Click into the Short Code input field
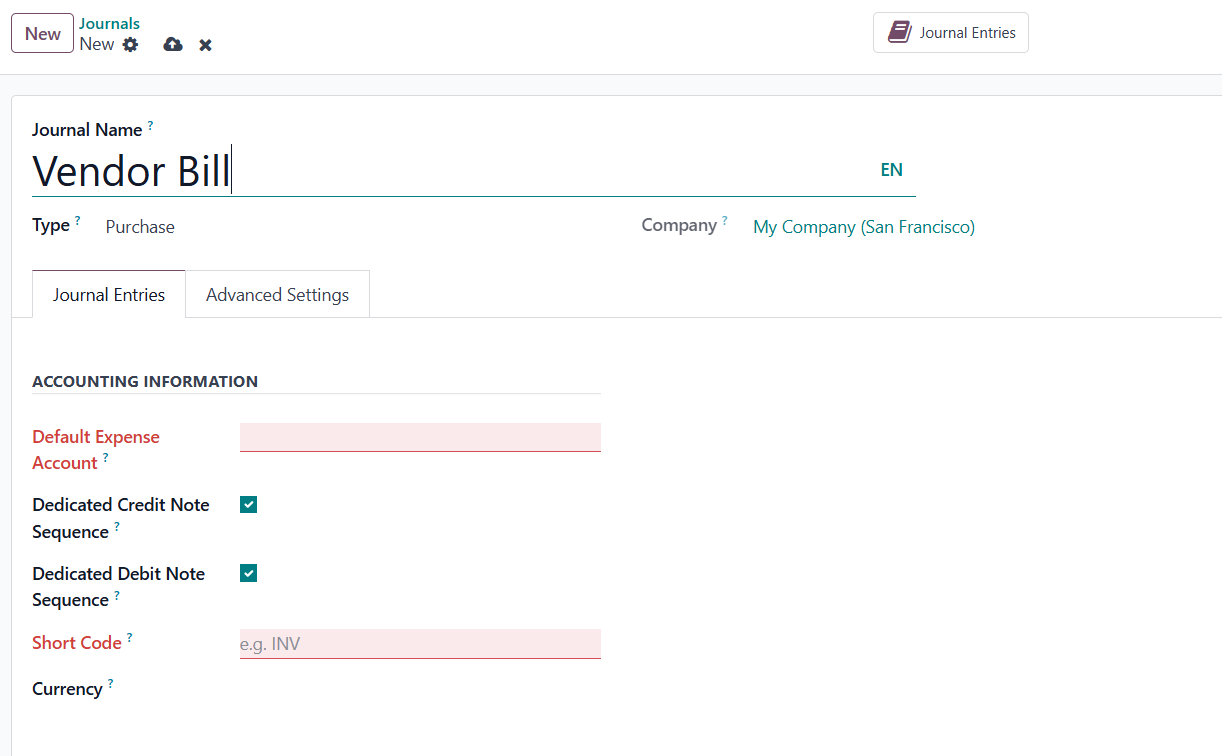Viewport: 1222px width, 756px height. [420, 644]
